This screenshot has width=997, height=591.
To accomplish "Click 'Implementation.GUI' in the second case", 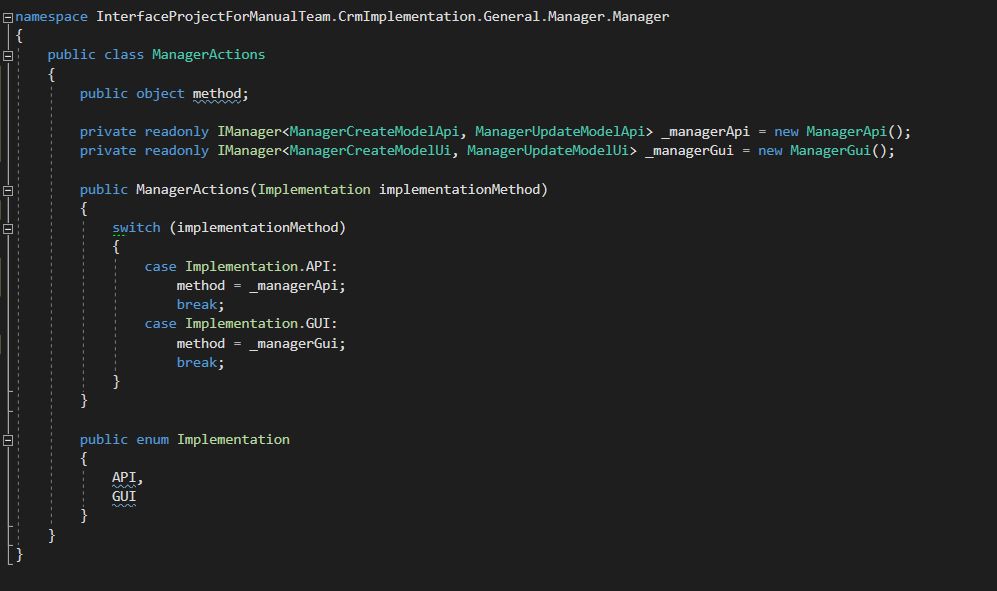I will pos(258,324).
